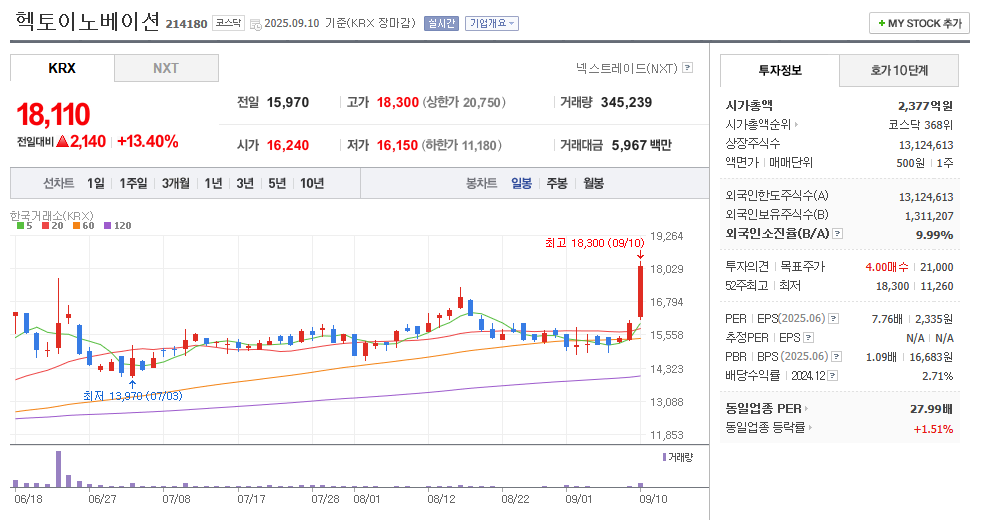Click the 최저 13,970 (07/03) chart marker
984x520 pixels.
pos(132,396)
